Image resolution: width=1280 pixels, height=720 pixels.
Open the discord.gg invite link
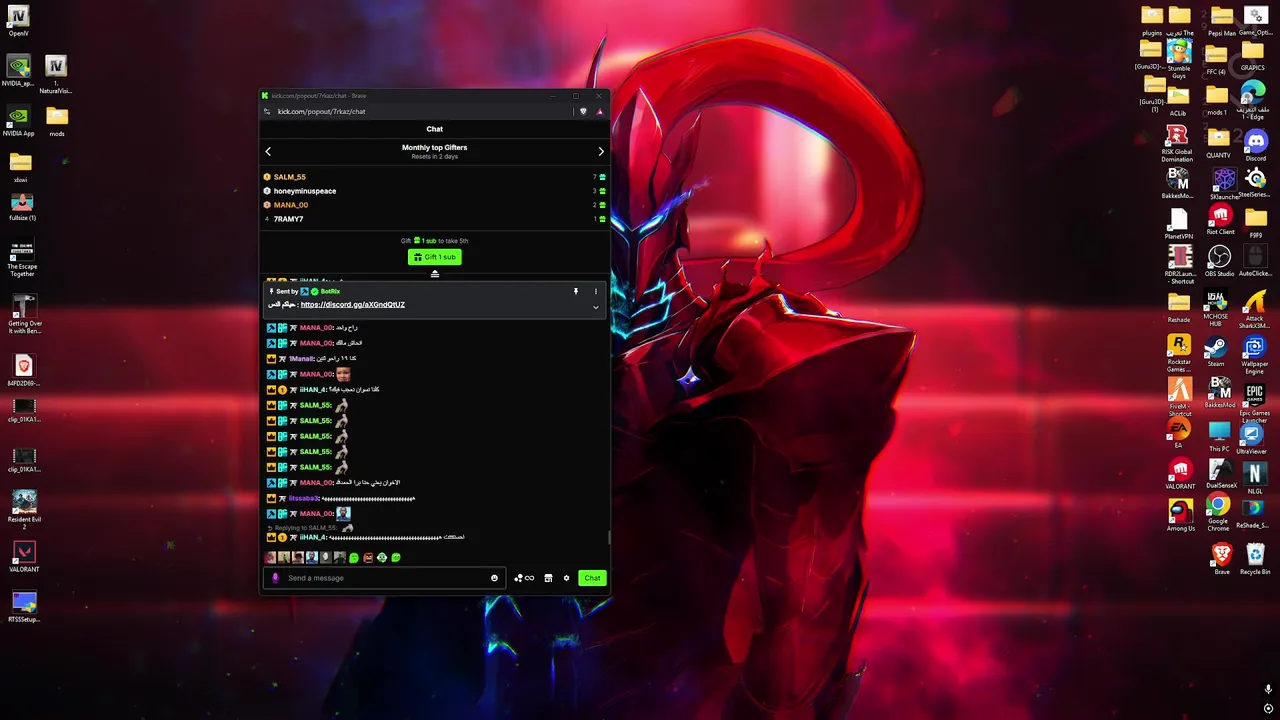pyautogui.click(x=352, y=304)
